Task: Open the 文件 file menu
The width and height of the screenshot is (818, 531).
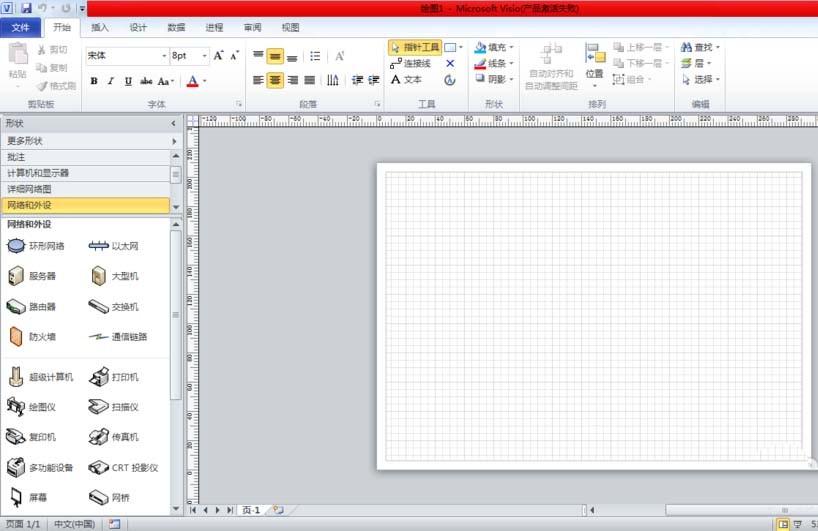Action: 21,27
